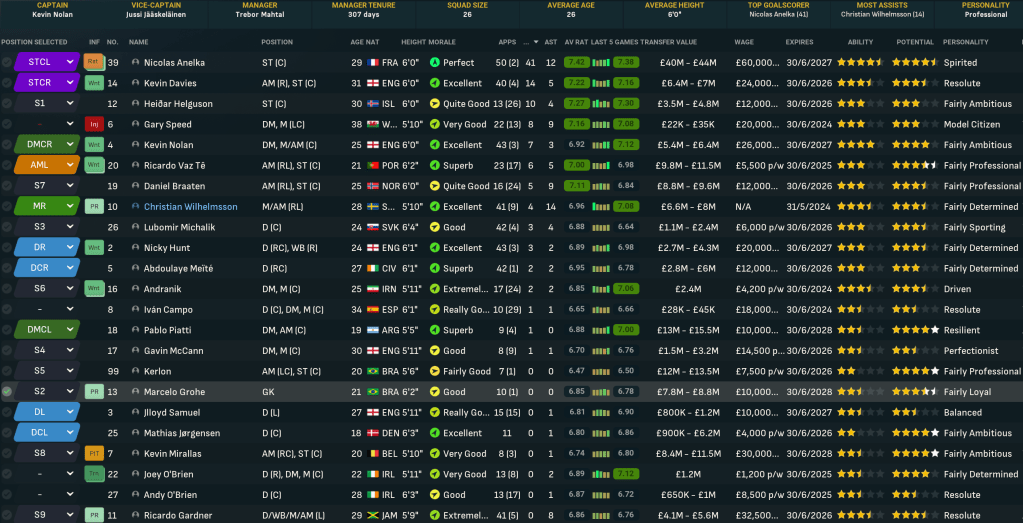Click the PIT status icon beside Kevin Mirallas
The image size is (1023, 523).
click(x=94, y=454)
